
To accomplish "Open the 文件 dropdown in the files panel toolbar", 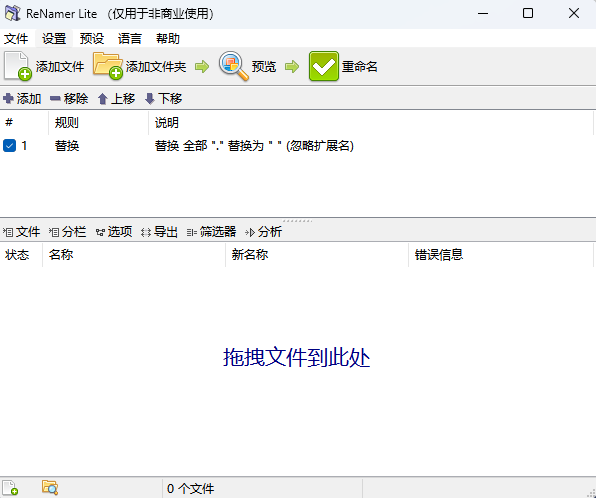I will coord(21,232).
